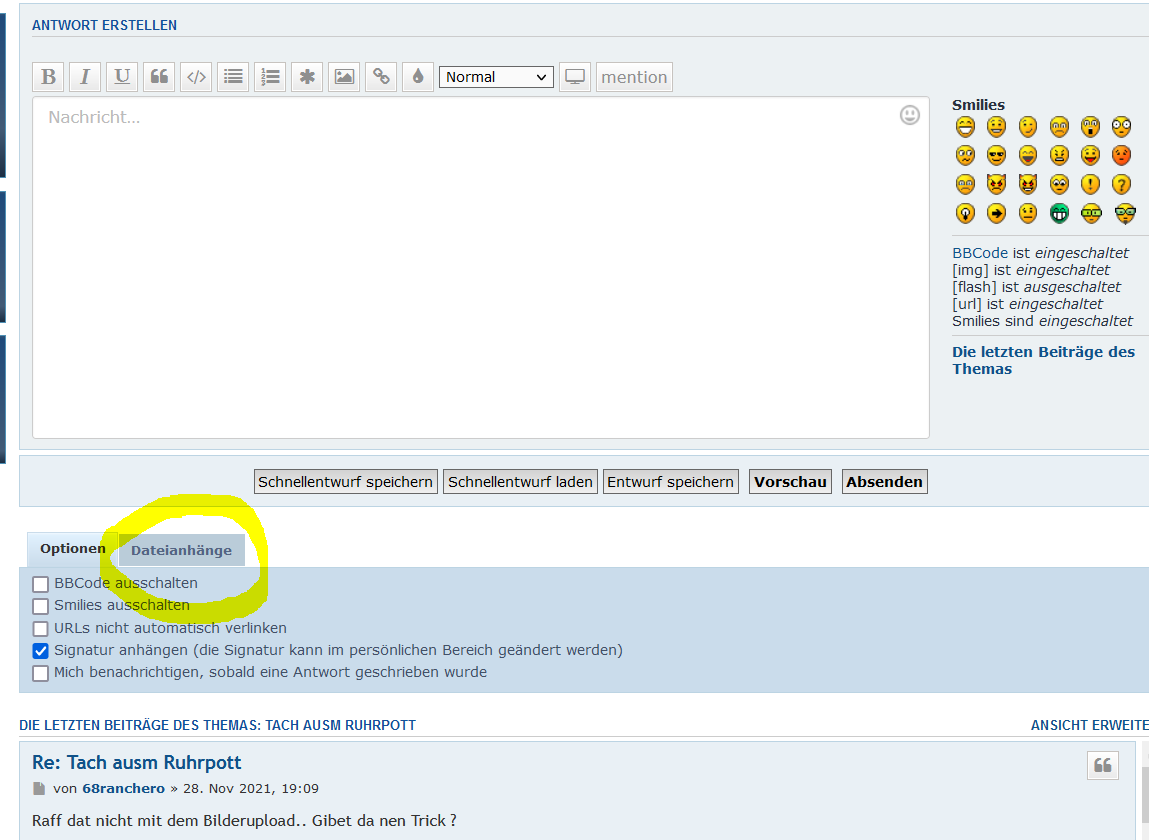Insert an image with the picture icon
Screen dimensions: 1149x840
coord(344,77)
